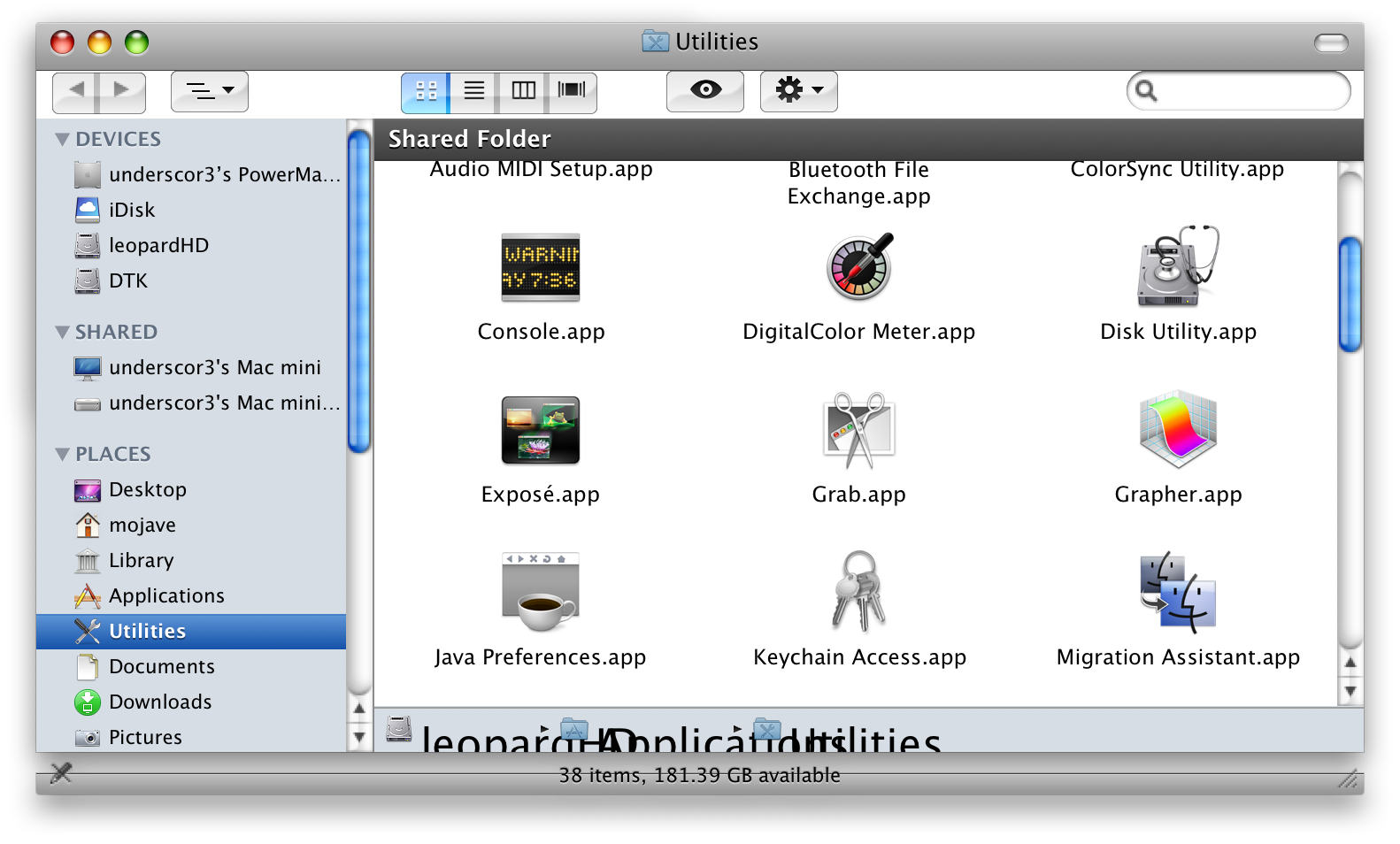Select Utilities in the sidebar
Screen dimensions: 1400x844
click(x=191, y=631)
